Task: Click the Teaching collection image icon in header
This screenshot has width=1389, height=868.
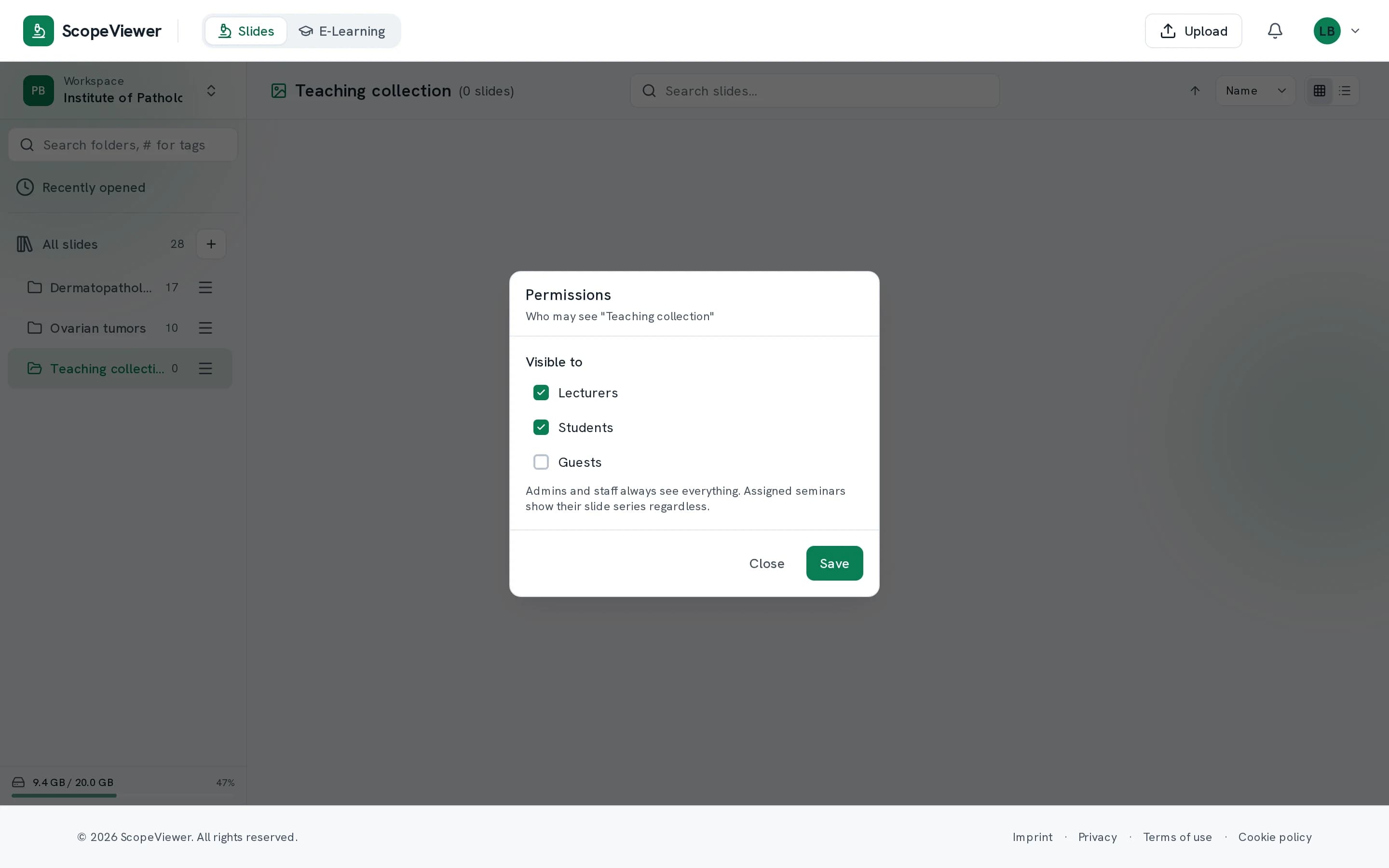Action: coord(279,91)
